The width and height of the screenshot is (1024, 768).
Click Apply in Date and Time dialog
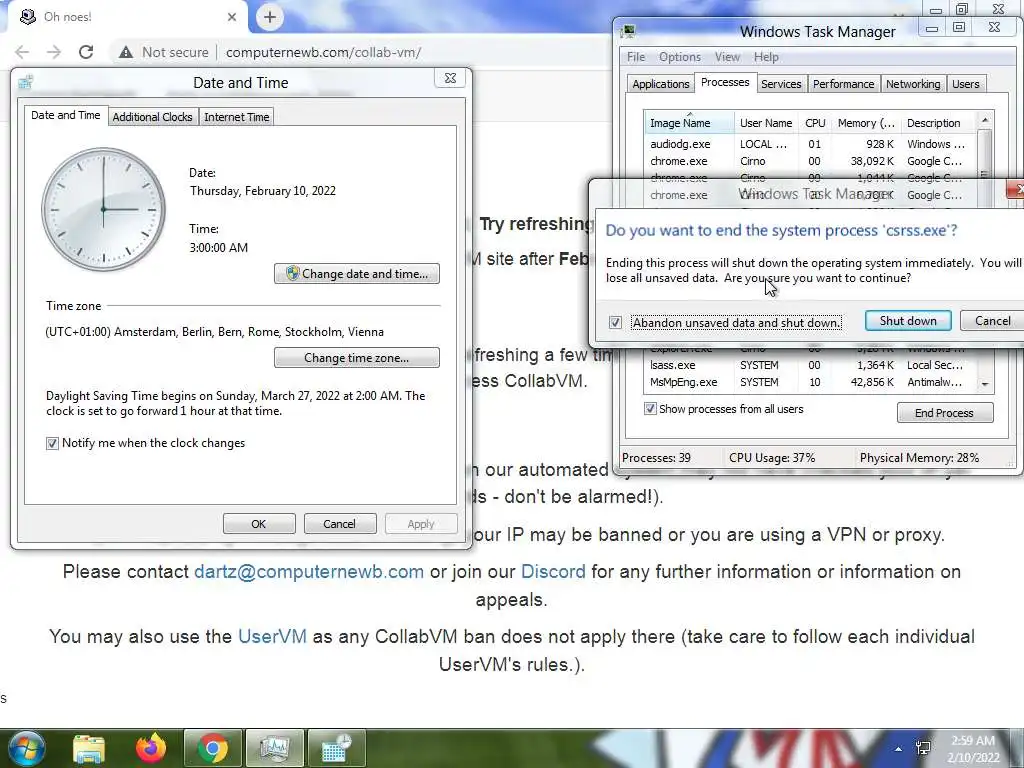pyautogui.click(x=421, y=524)
